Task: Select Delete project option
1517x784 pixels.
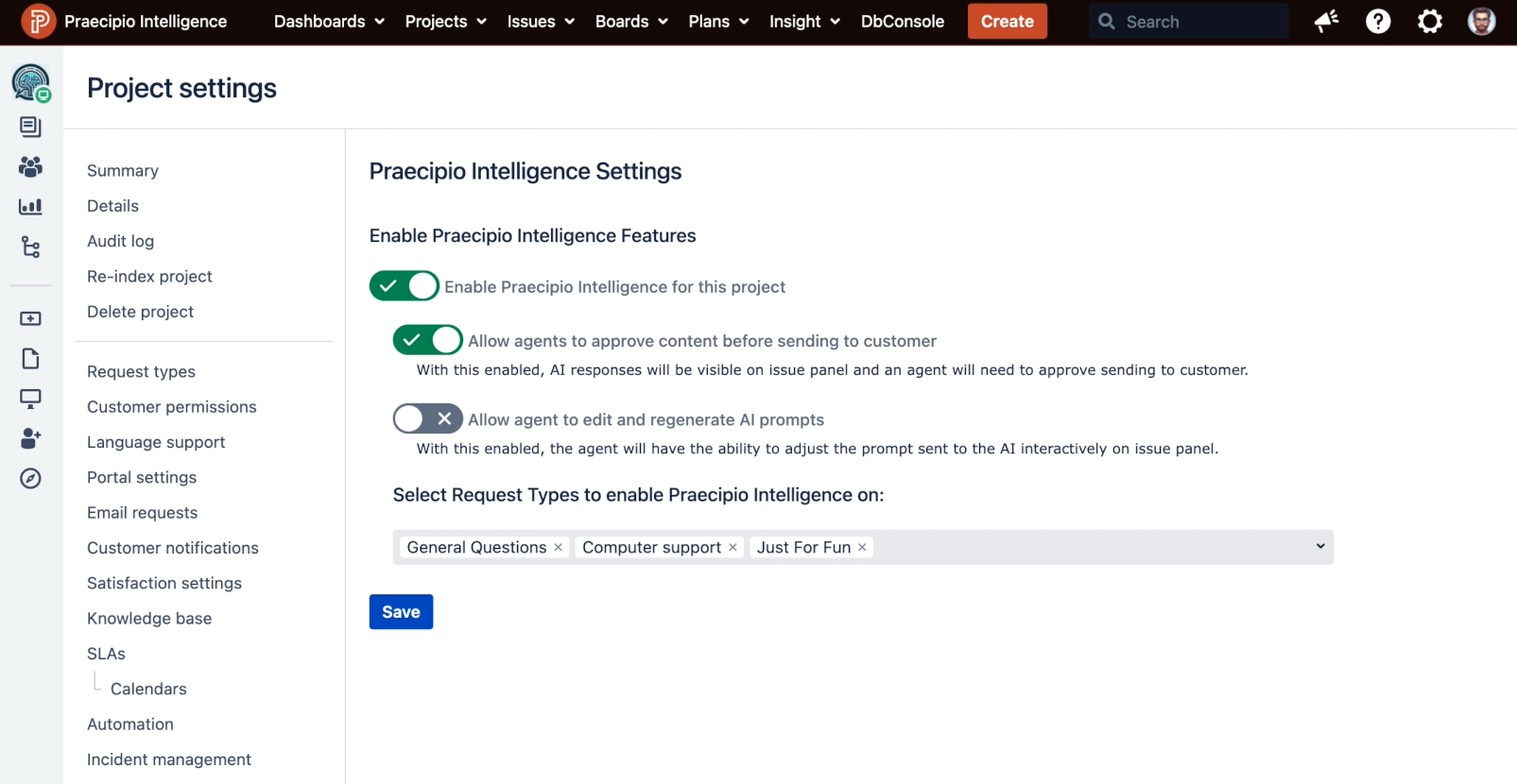Action: (140, 312)
